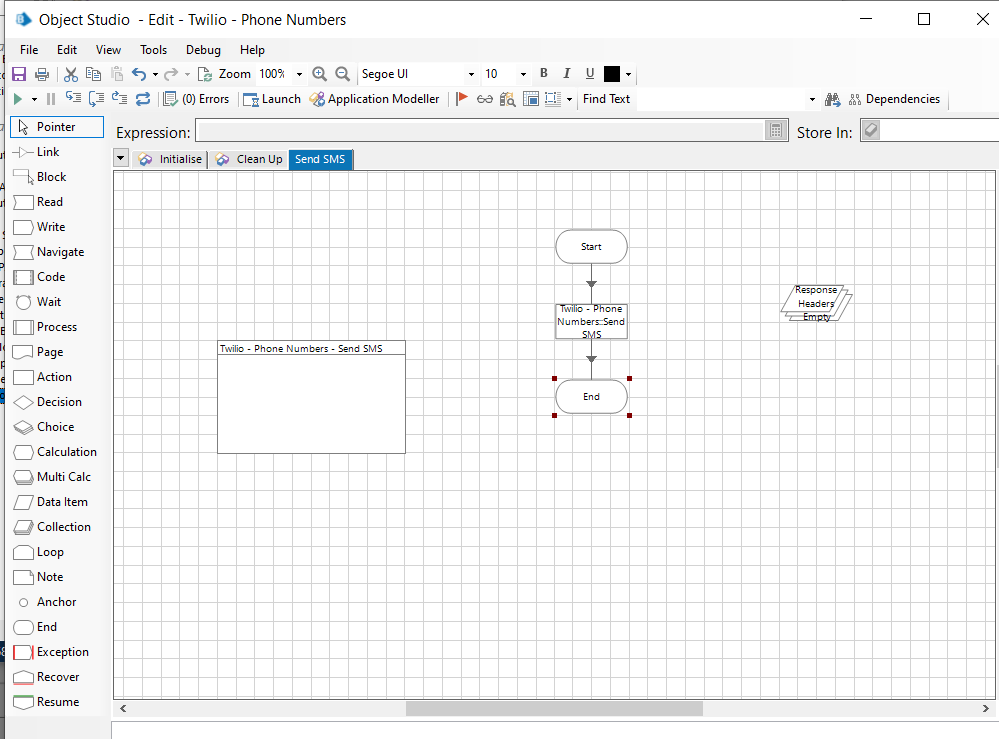
Task: Toggle Bold text formatting
Action: tap(544, 73)
